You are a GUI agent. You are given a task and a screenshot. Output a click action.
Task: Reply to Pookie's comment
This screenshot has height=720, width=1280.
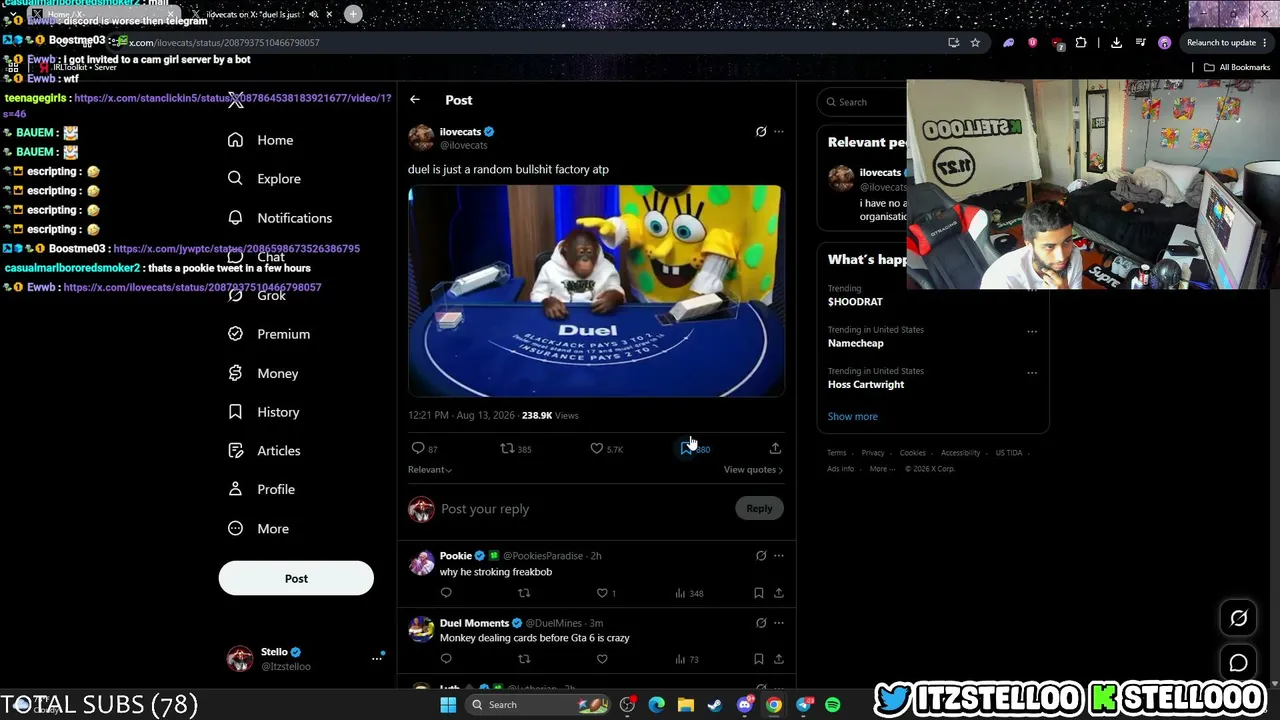446,593
